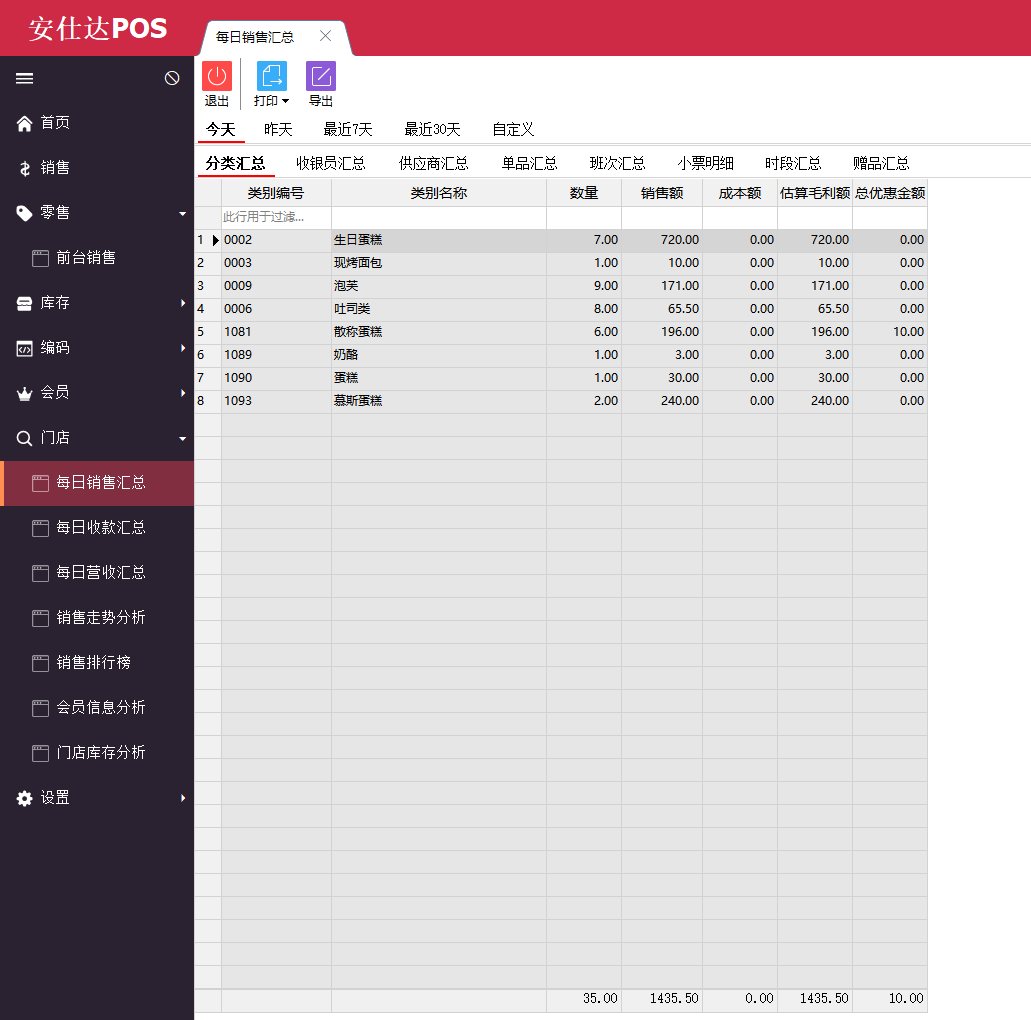Click the 会员 crown icon
The image size is (1031, 1020).
[24, 393]
